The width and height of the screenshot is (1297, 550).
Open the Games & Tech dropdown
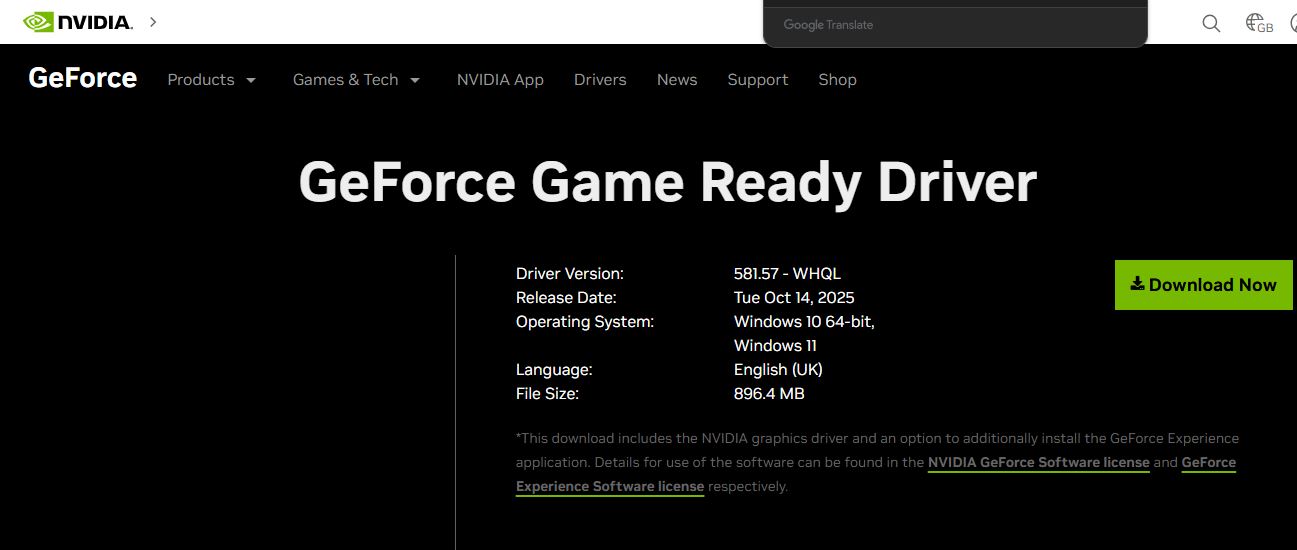coord(357,80)
